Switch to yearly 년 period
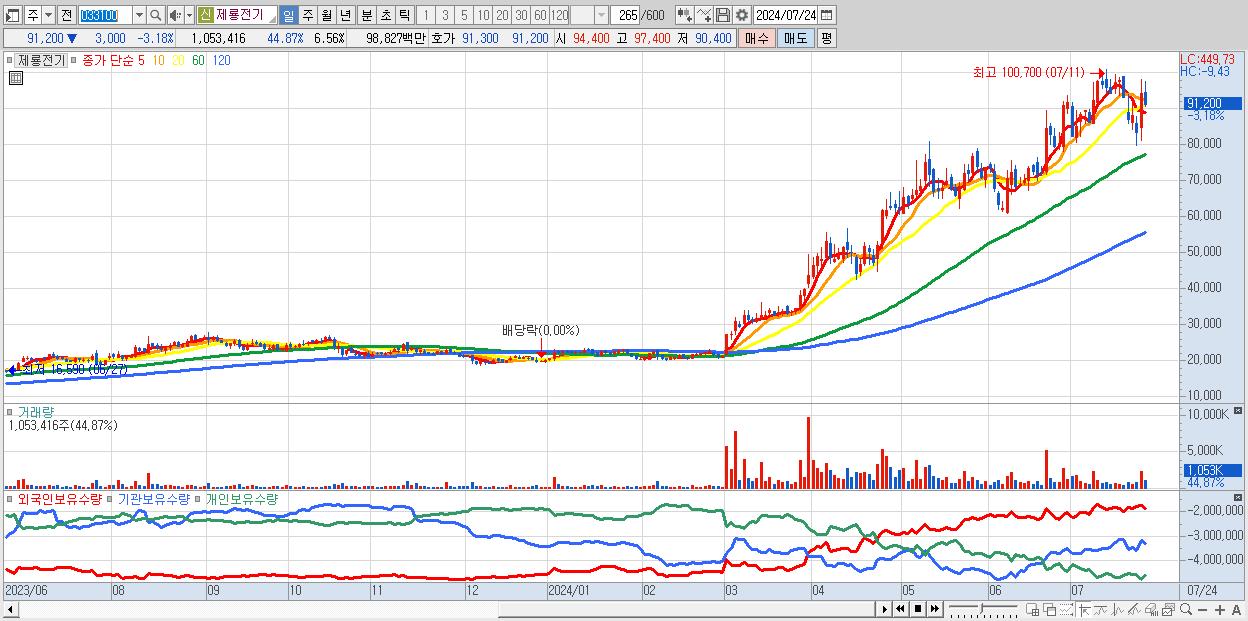 (345, 15)
